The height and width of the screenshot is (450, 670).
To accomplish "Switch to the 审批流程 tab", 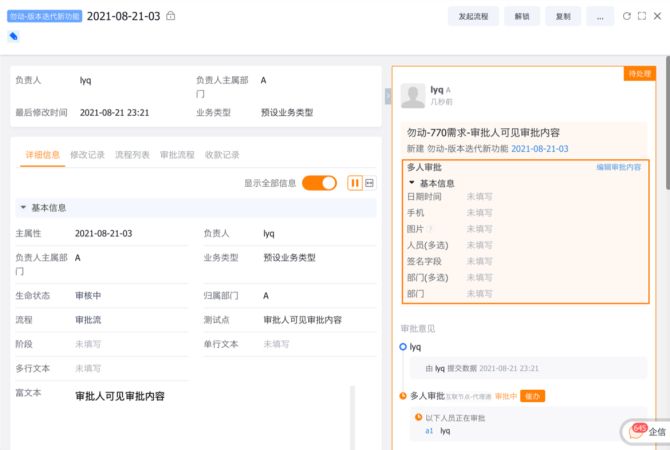I will tap(177, 155).
